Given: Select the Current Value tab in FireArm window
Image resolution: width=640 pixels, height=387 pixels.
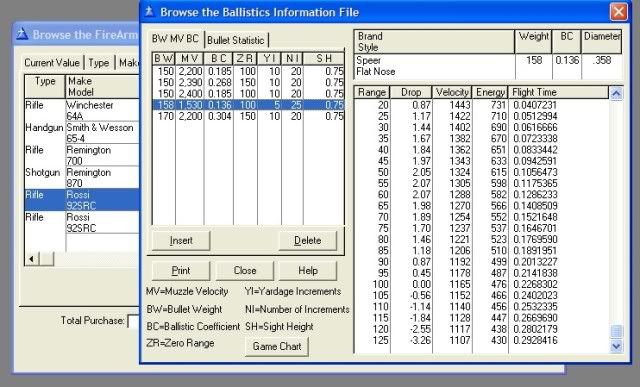Looking at the screenshot, I should point(52,63).
